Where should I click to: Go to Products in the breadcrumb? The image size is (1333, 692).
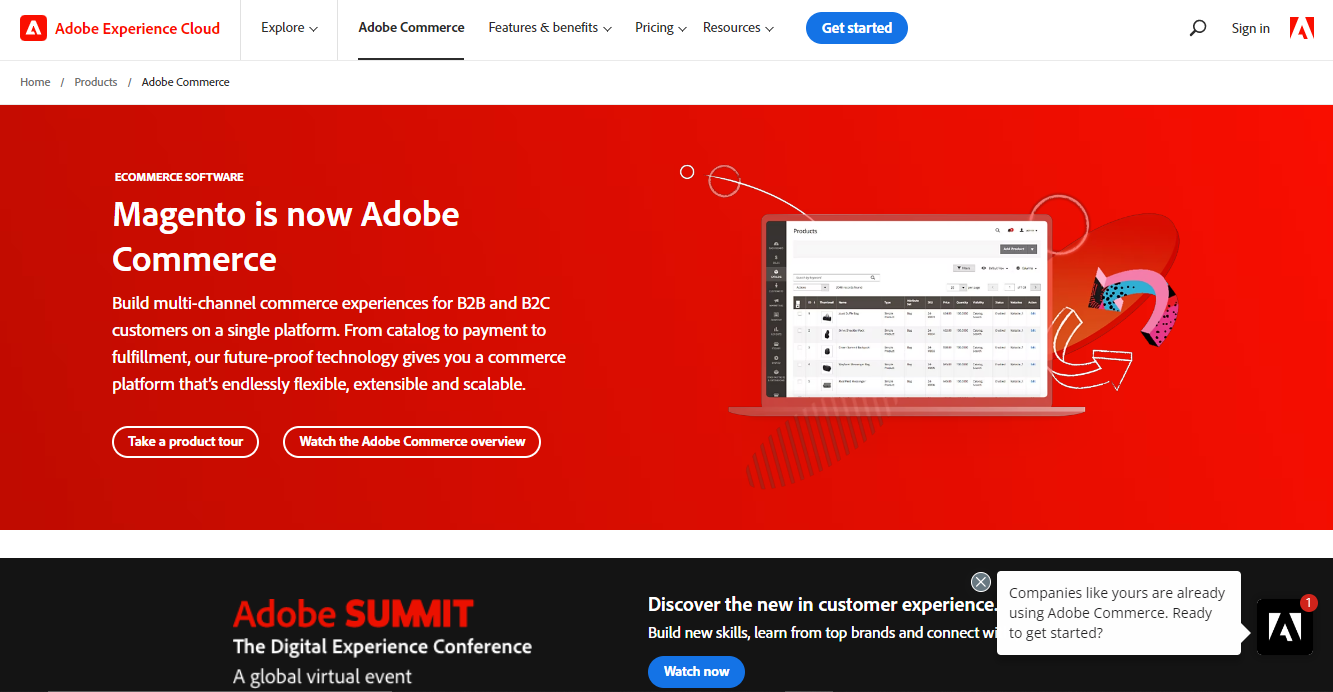tap(96, 82)
